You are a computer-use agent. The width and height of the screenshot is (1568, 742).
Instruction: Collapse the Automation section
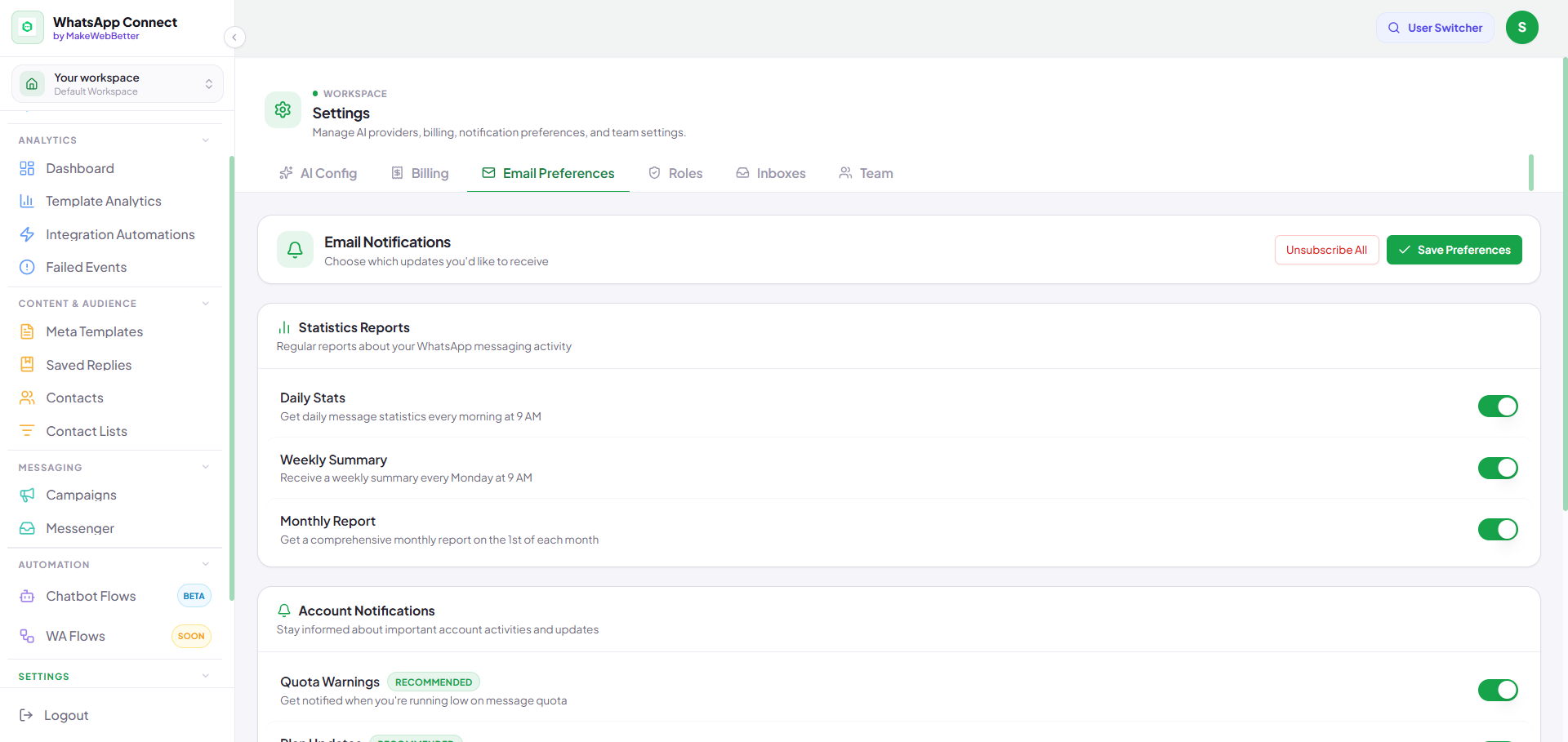[x=206, y=564]
